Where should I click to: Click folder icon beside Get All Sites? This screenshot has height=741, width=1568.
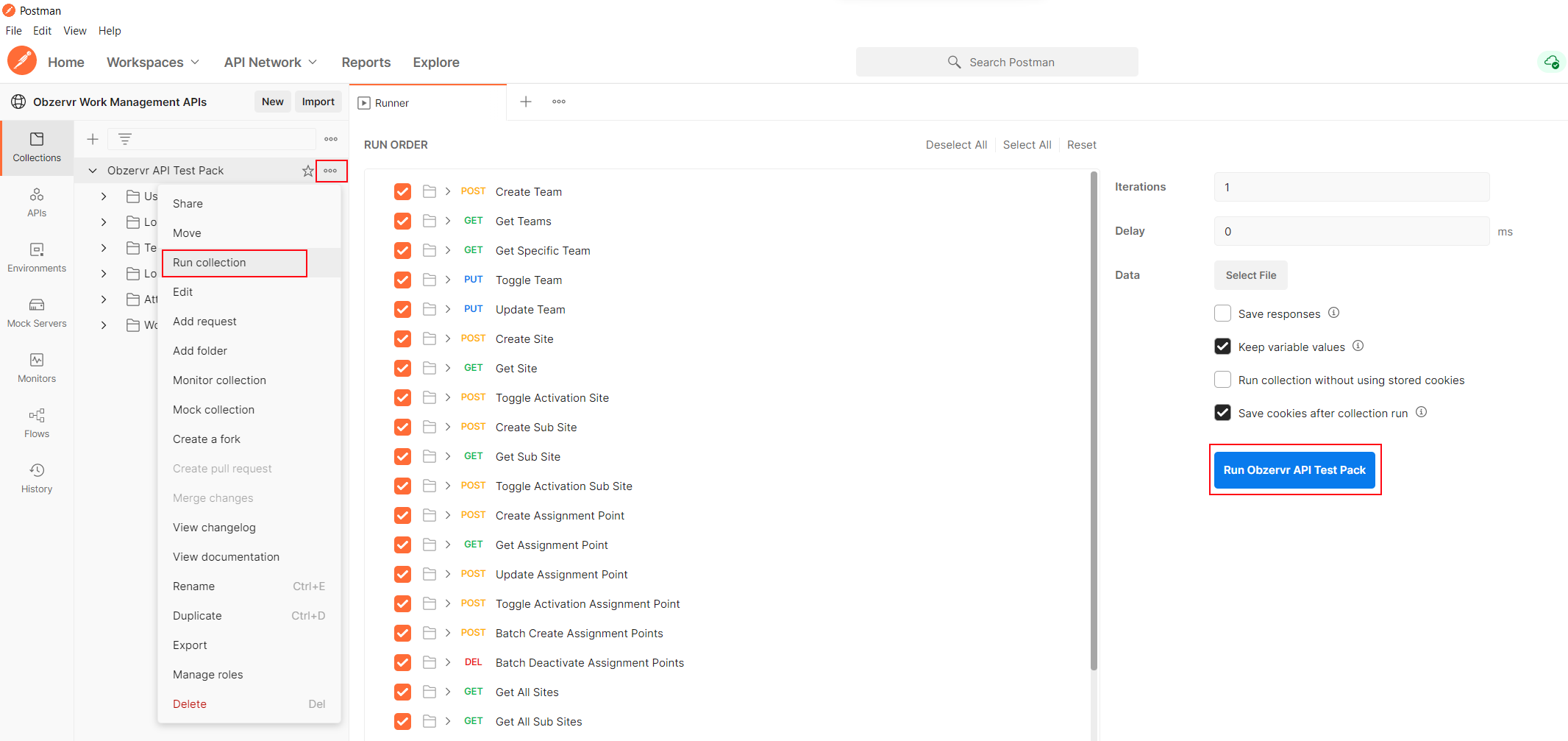[430, 692]
